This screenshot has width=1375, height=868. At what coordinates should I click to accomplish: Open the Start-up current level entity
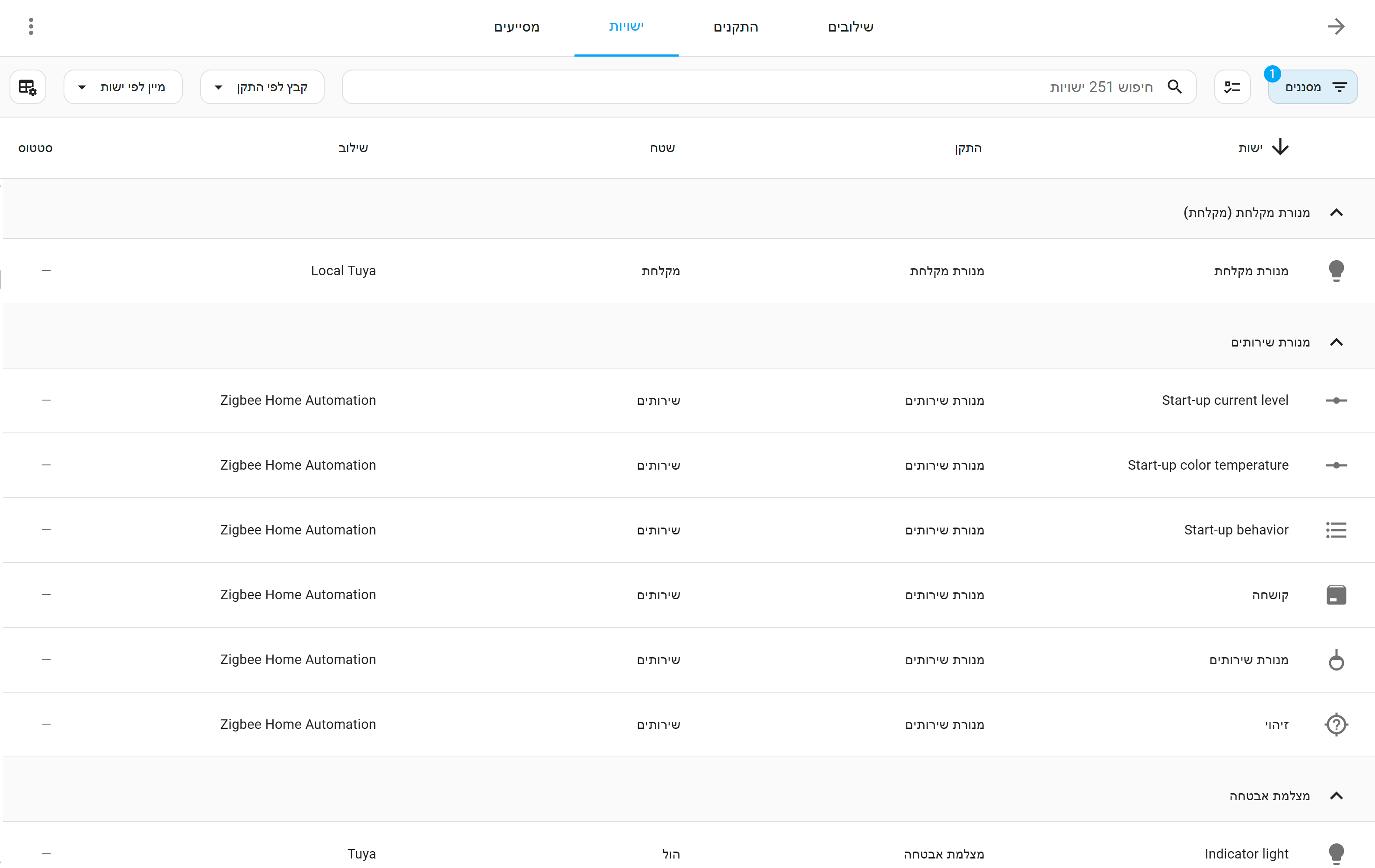[x=1225, y=400]
